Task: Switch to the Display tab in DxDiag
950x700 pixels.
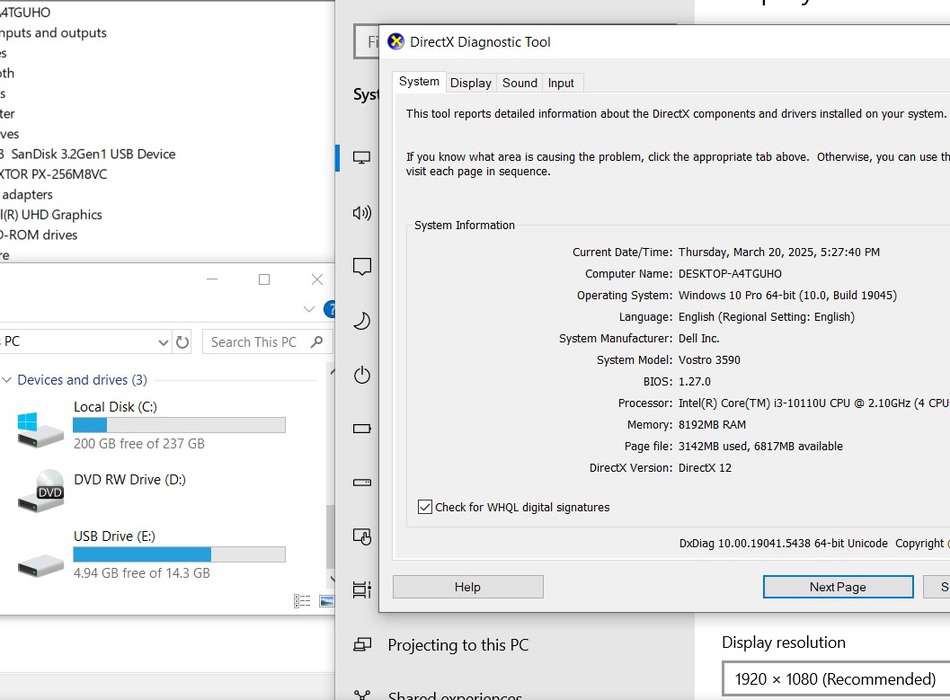Action: 470,83
